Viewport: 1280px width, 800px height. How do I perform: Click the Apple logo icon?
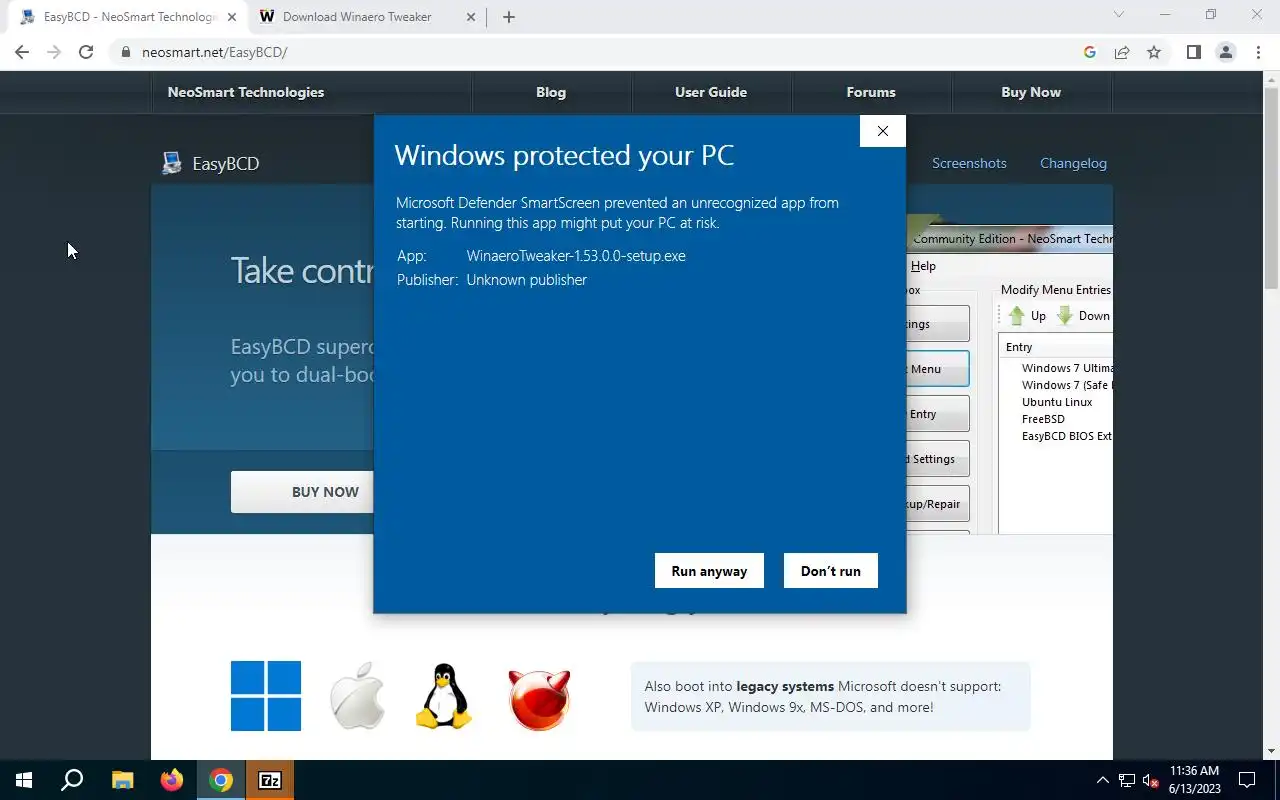tap(358, 695)
